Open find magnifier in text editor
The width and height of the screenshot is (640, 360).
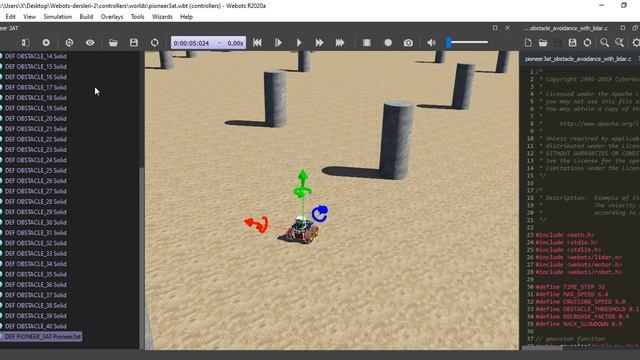[x=604, y=42]
